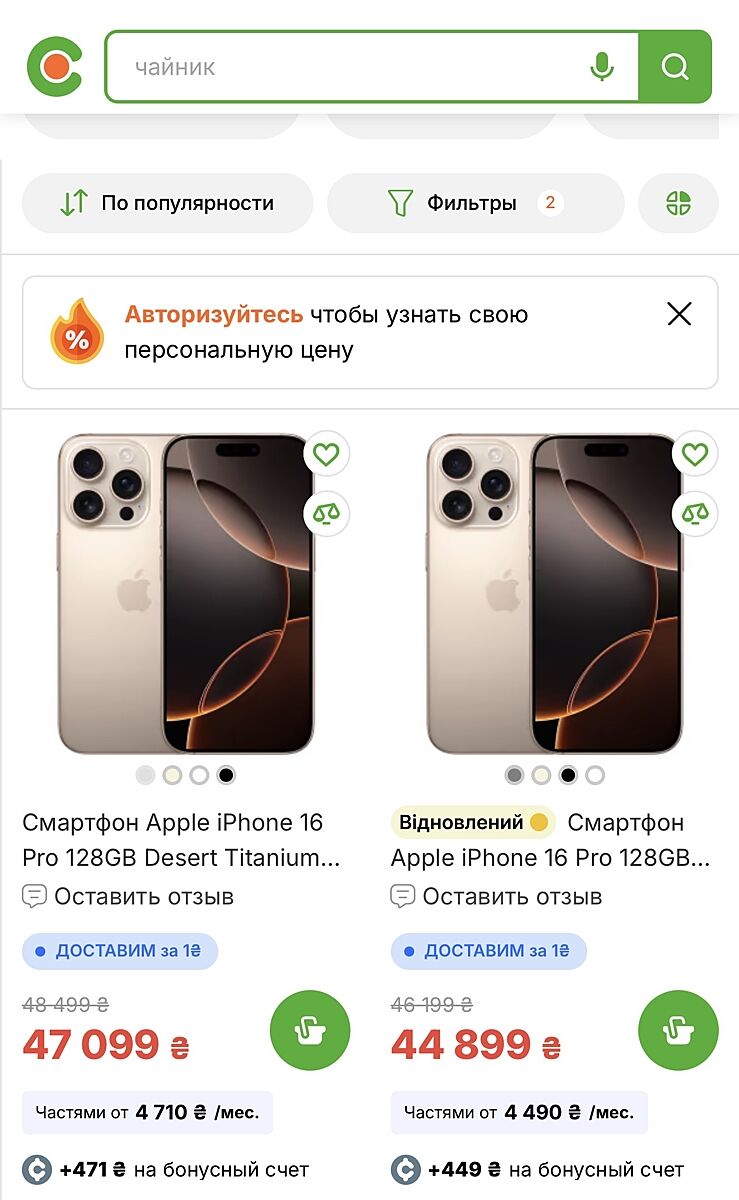Open the По популярности sorting dropdown

(167, 203)
